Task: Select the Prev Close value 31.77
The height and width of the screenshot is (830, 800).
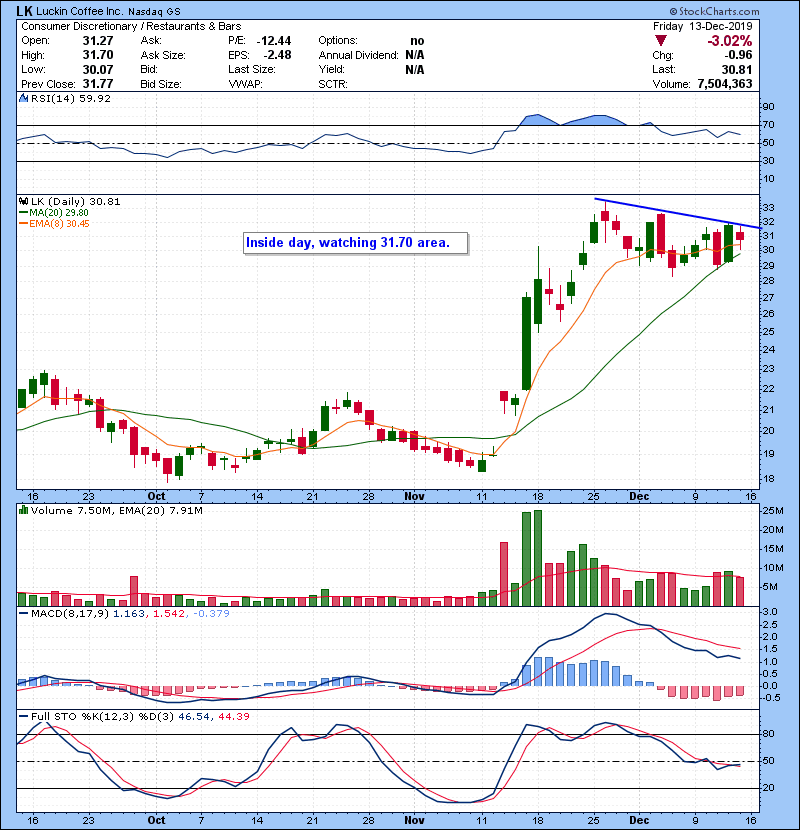Action: [x=98, y=84]
